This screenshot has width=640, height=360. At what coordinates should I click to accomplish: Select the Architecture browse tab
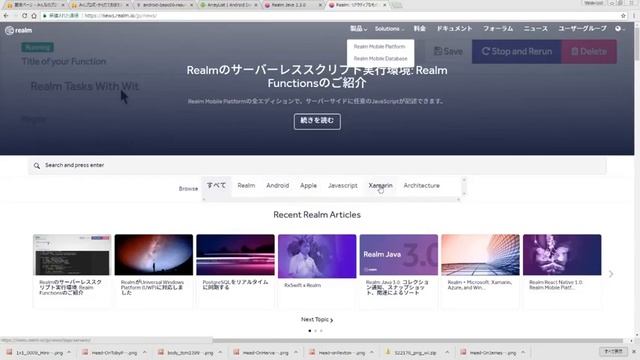[422, 185]
